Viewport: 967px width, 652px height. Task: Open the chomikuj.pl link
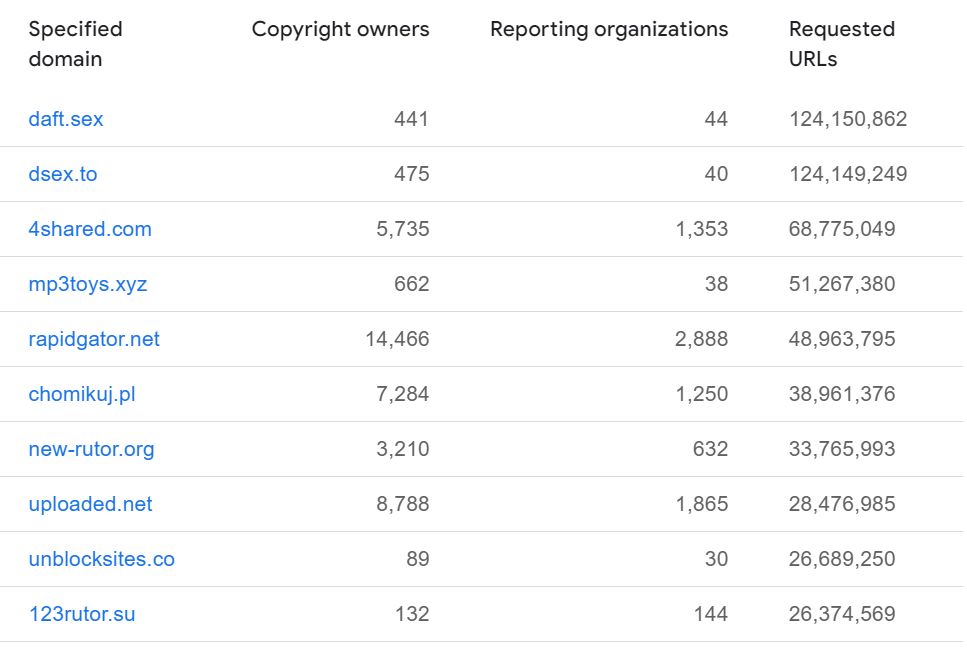click(x=82, y=394)
